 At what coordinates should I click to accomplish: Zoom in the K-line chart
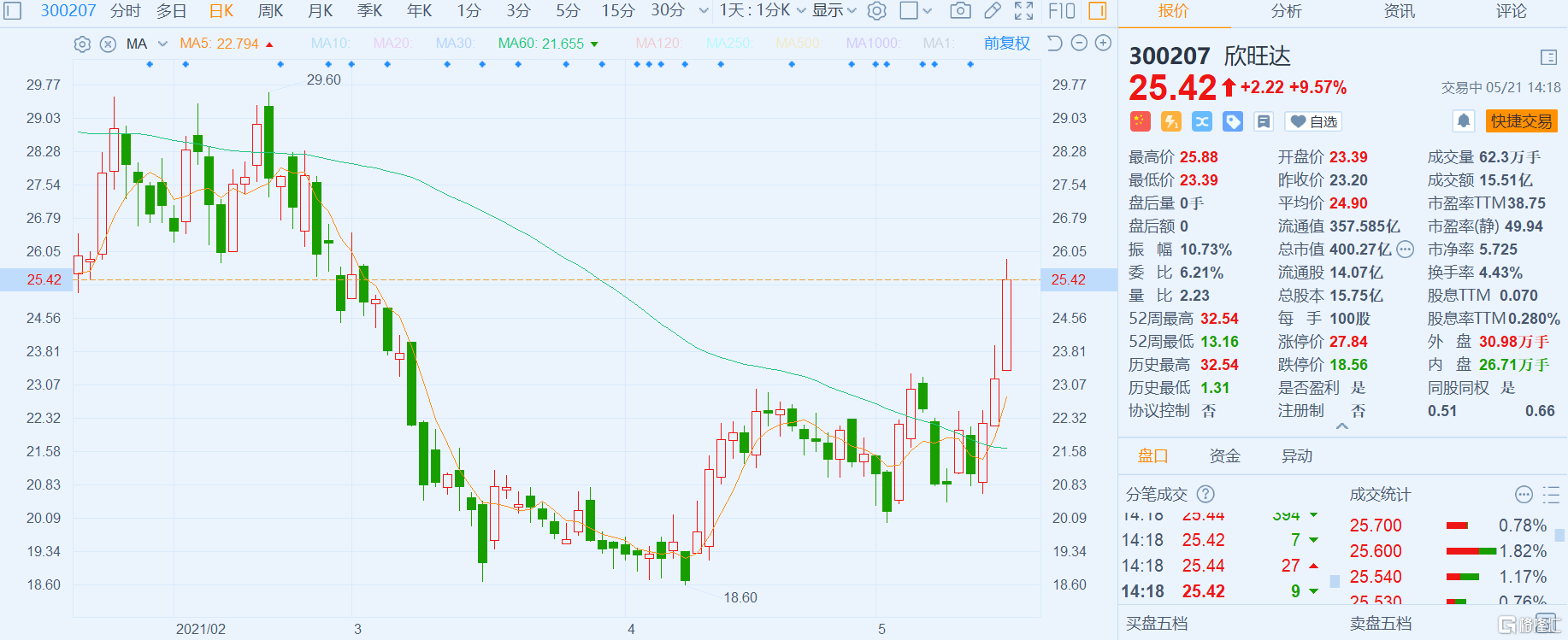(1104, 43)
